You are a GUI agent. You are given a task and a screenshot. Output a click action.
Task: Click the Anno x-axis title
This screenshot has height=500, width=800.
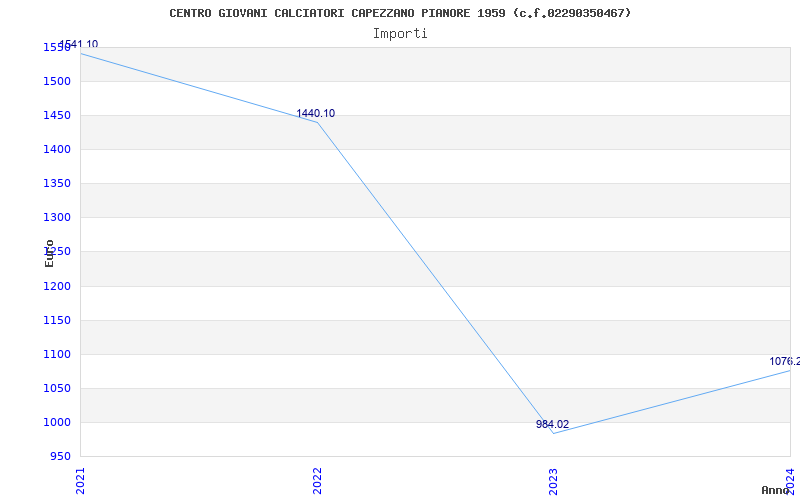(776, 490)
